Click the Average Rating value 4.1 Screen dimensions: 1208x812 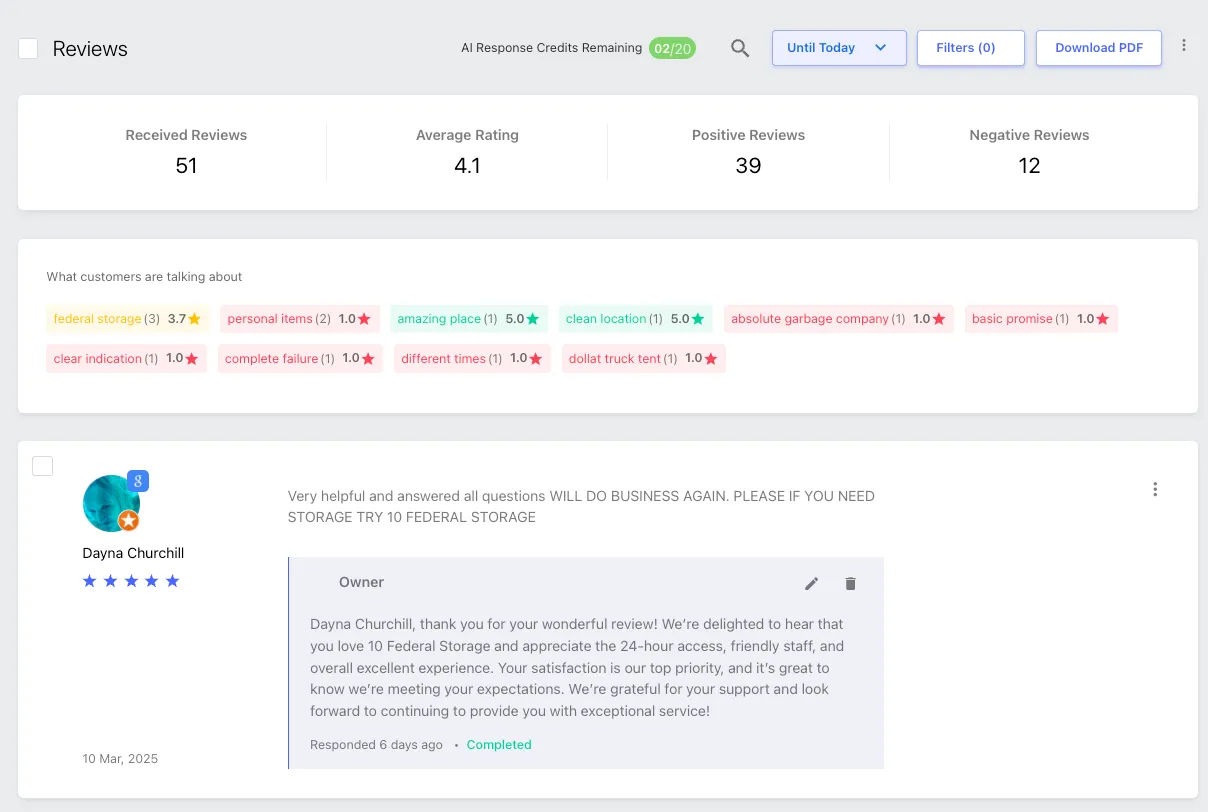(x=467, y=166)
